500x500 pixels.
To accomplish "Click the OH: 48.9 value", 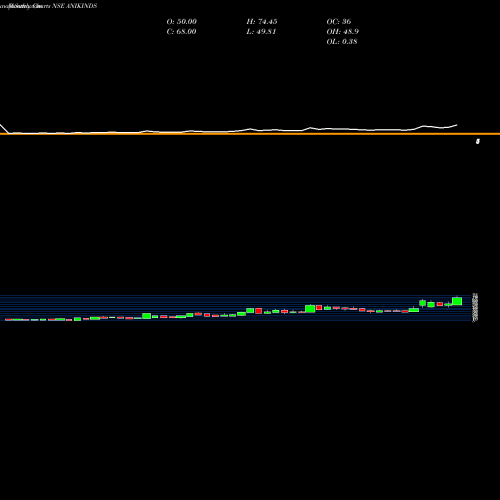I will (x=342, y=32).
